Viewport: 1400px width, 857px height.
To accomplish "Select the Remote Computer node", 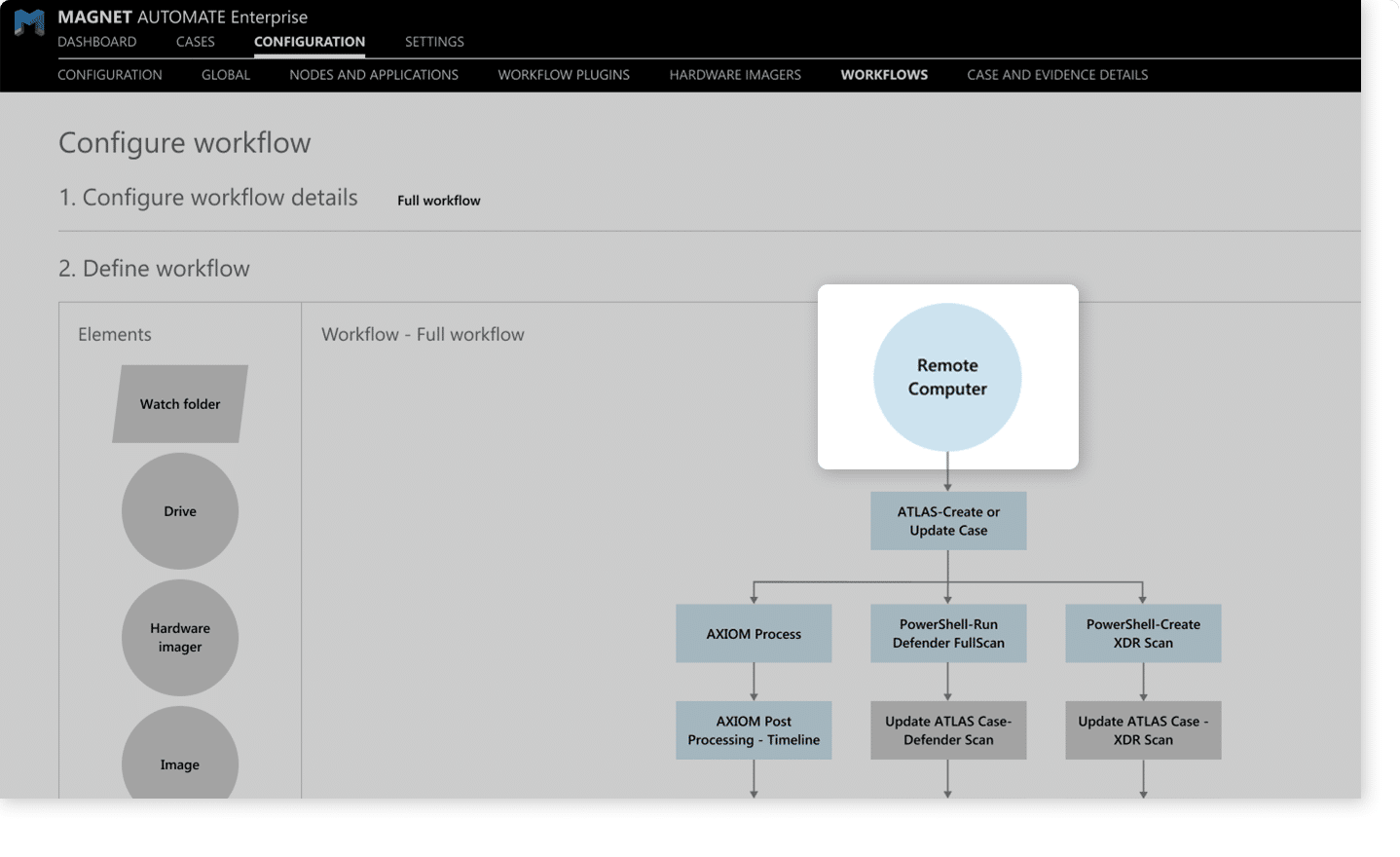I will (947, 377).
